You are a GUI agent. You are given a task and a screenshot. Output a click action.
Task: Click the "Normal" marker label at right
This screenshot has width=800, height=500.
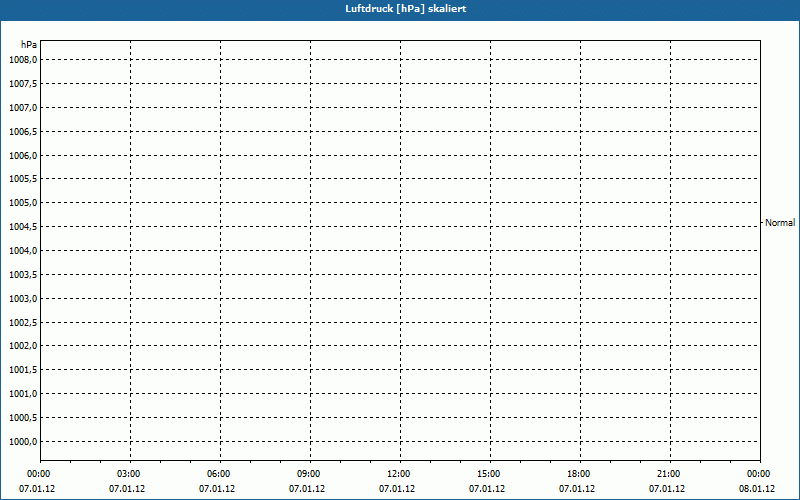point(780,223)
